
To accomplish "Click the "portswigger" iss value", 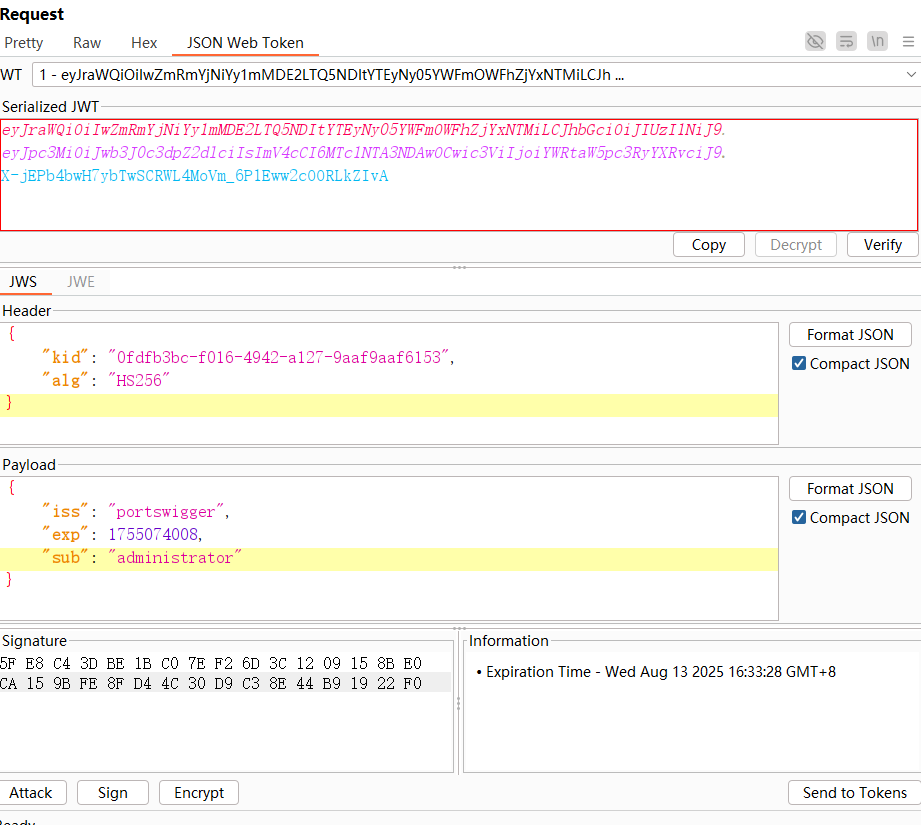I will [x=166, y=511].
